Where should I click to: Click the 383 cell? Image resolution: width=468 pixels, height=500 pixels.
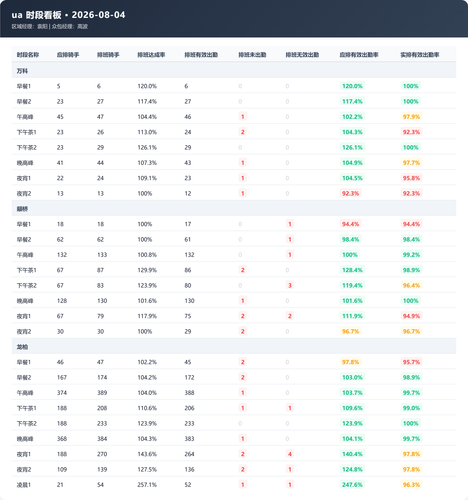point(189,439)
